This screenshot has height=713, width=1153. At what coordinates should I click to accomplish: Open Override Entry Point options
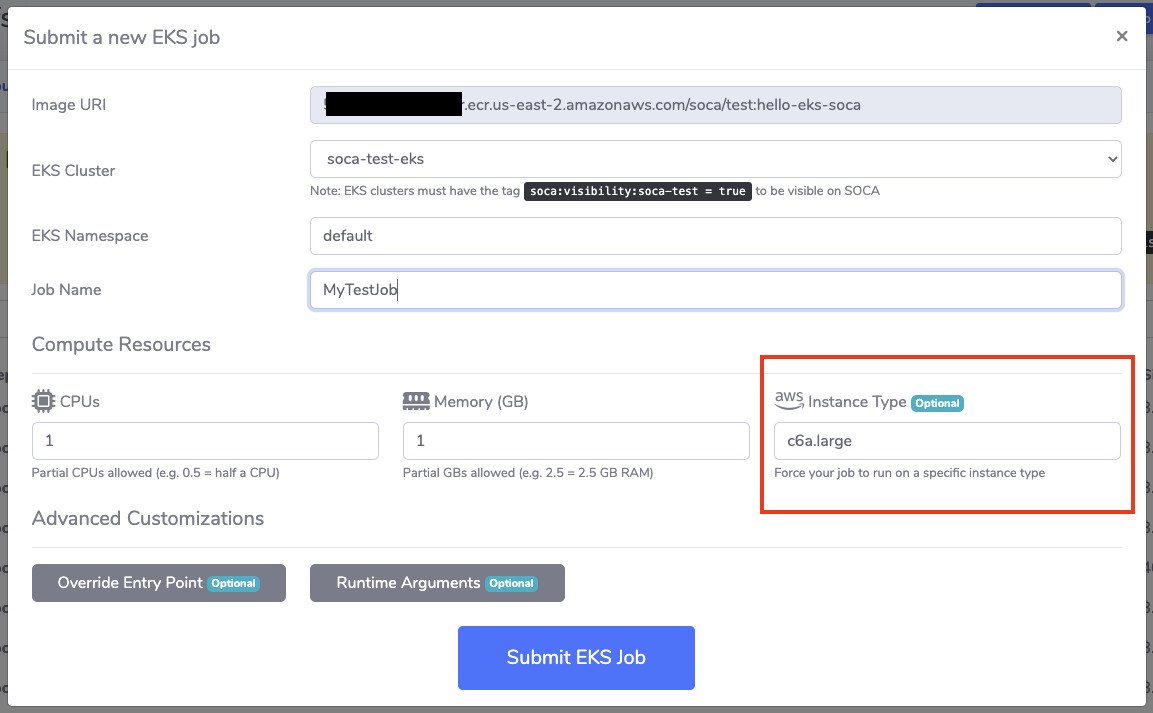coord(158,583)
